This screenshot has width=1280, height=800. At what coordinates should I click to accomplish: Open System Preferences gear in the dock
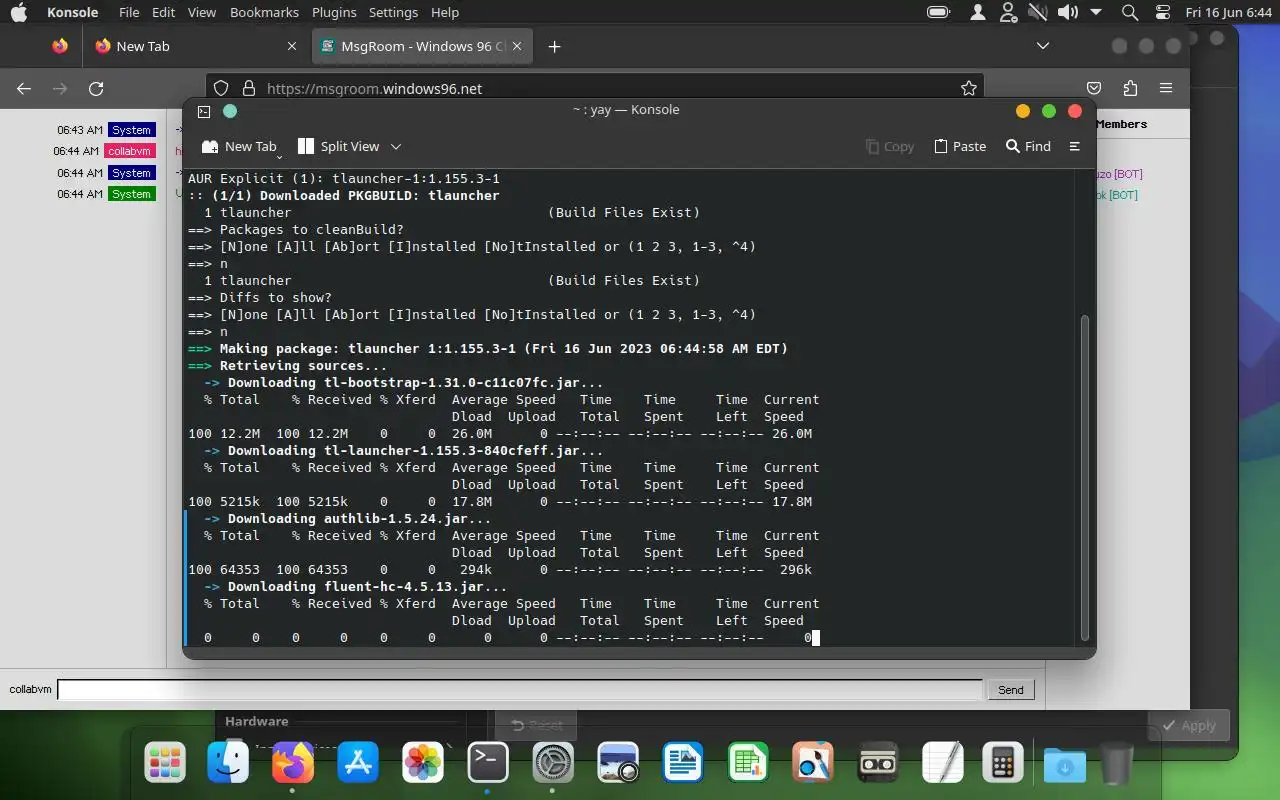(553, 764)
